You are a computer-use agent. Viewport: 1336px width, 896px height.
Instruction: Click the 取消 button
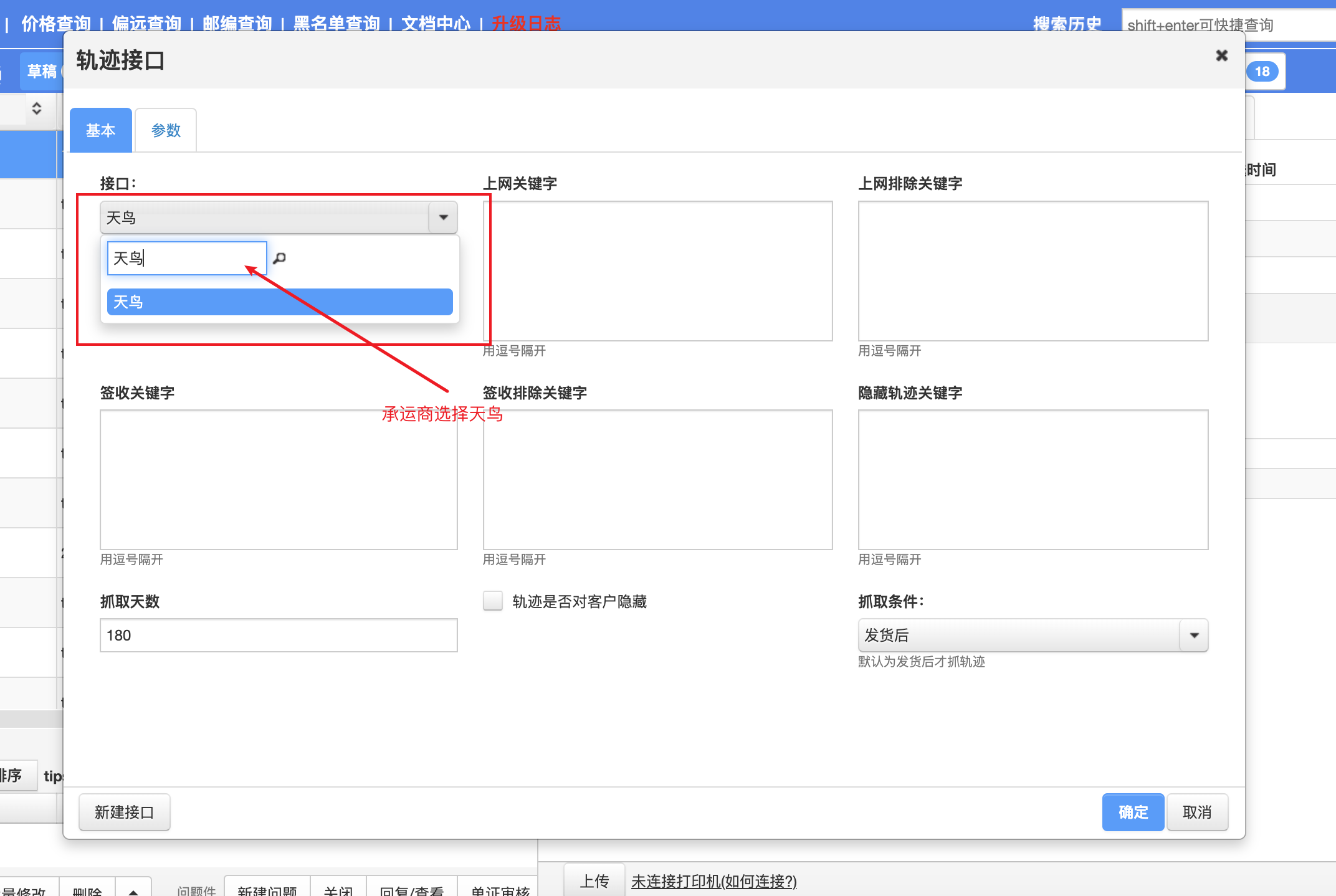point(1197,812)
